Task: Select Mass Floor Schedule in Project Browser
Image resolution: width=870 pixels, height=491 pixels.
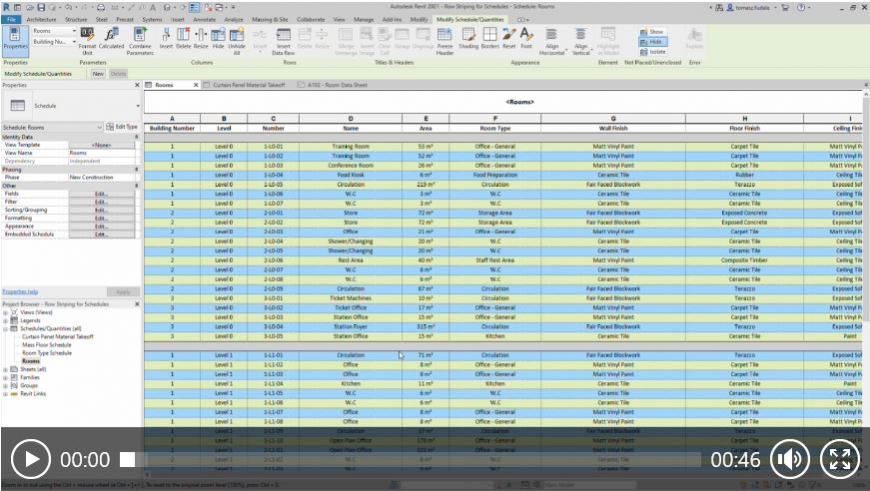Action: click(47, 345)
